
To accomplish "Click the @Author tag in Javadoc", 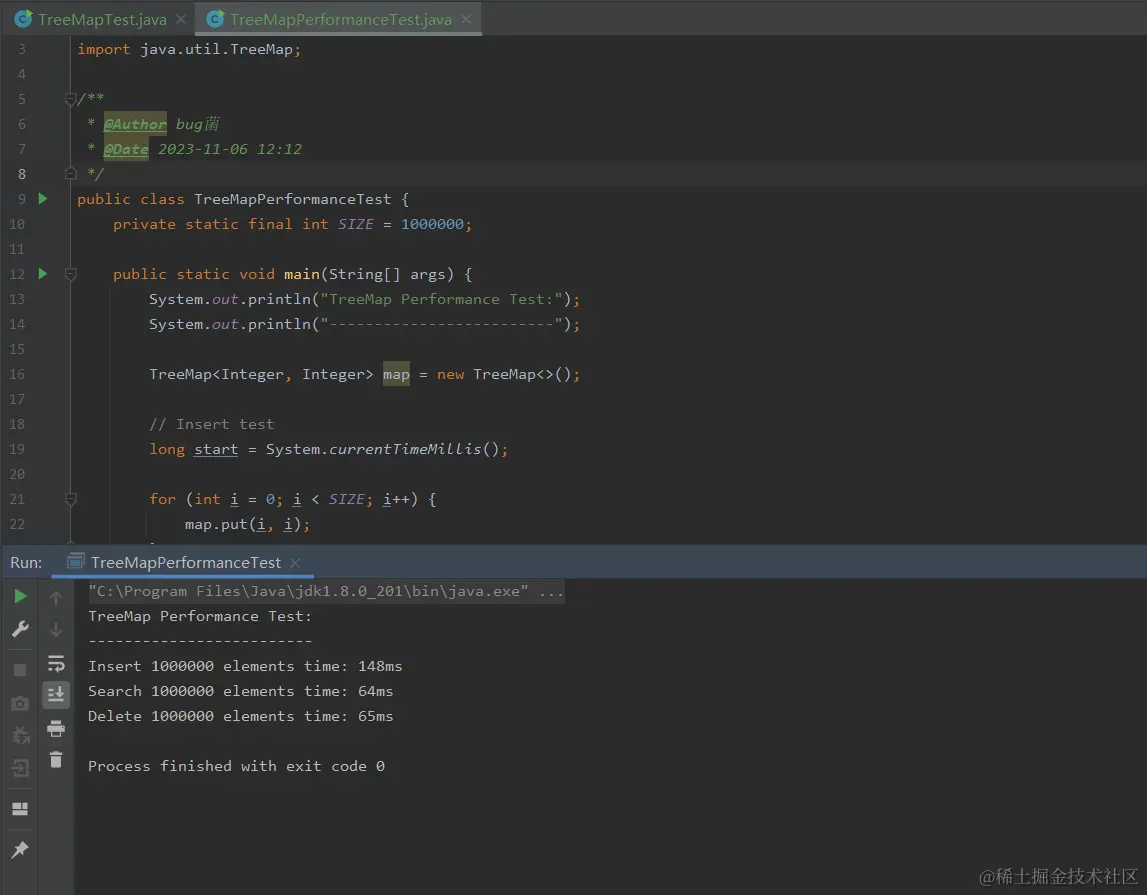I will point(135,124).
